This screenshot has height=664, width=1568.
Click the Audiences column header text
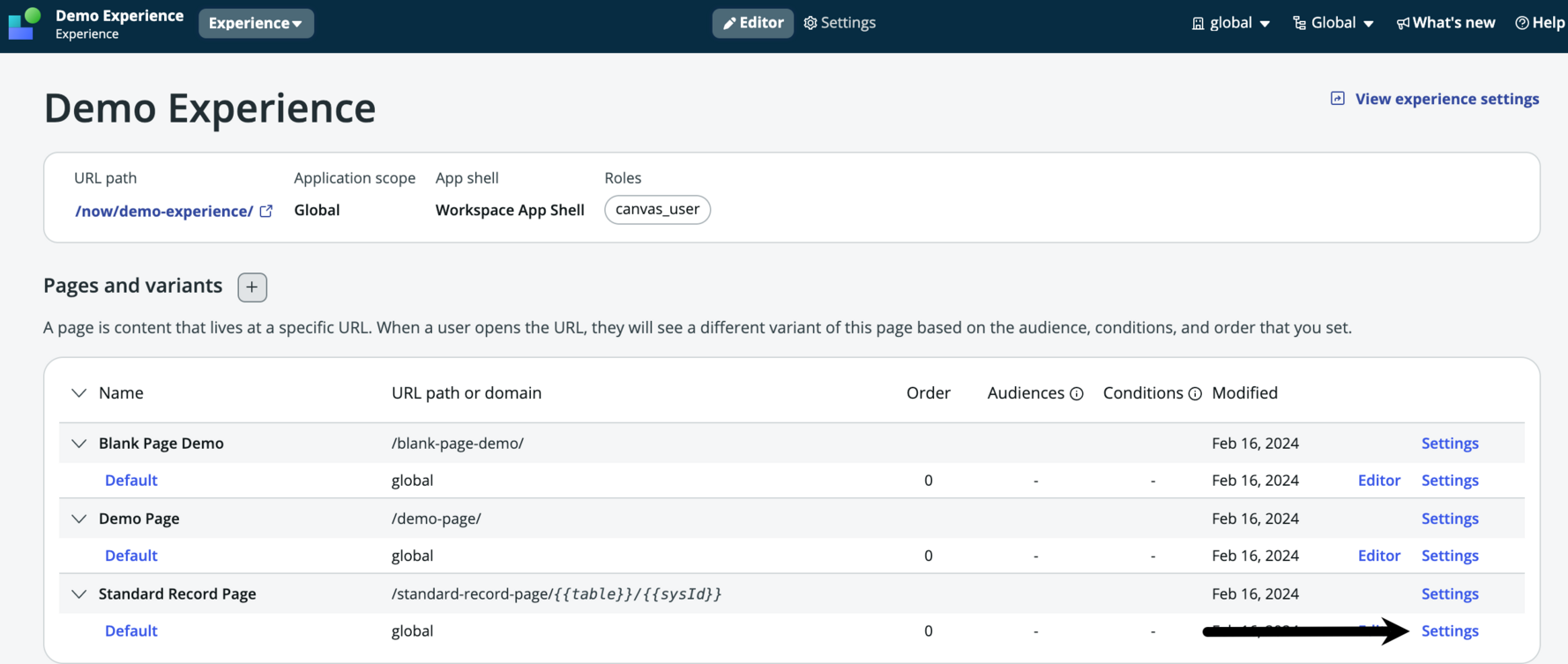tap(1026, 393)
